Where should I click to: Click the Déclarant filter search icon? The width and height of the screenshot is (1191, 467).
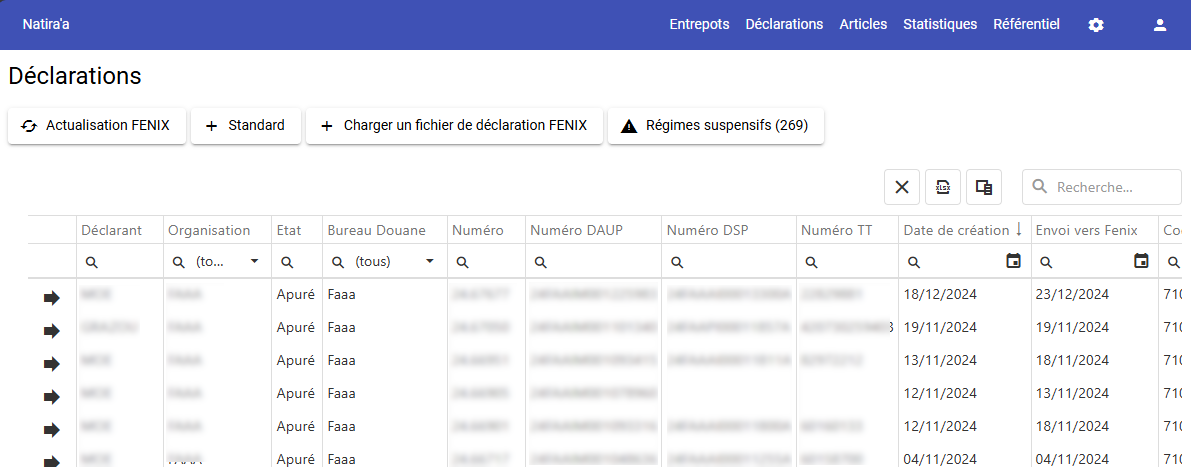pos(91,262)
